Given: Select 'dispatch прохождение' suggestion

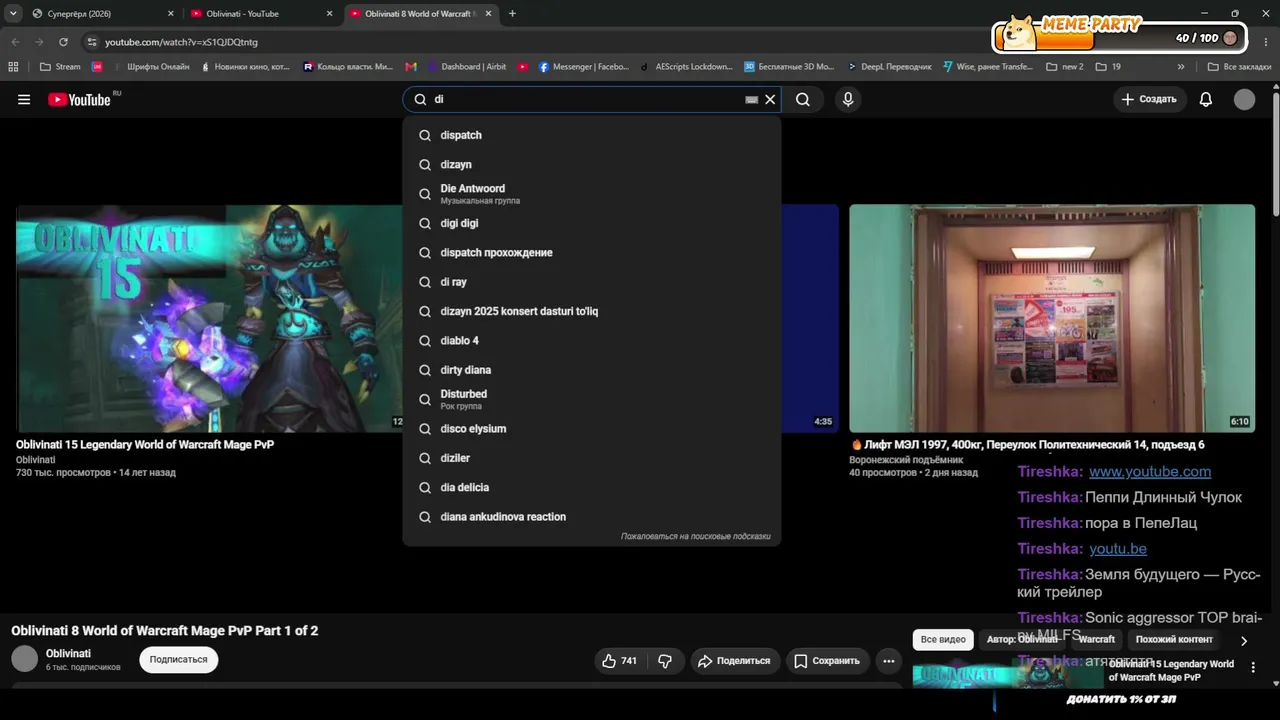Looking at the screenshot, I should (592, 252).
